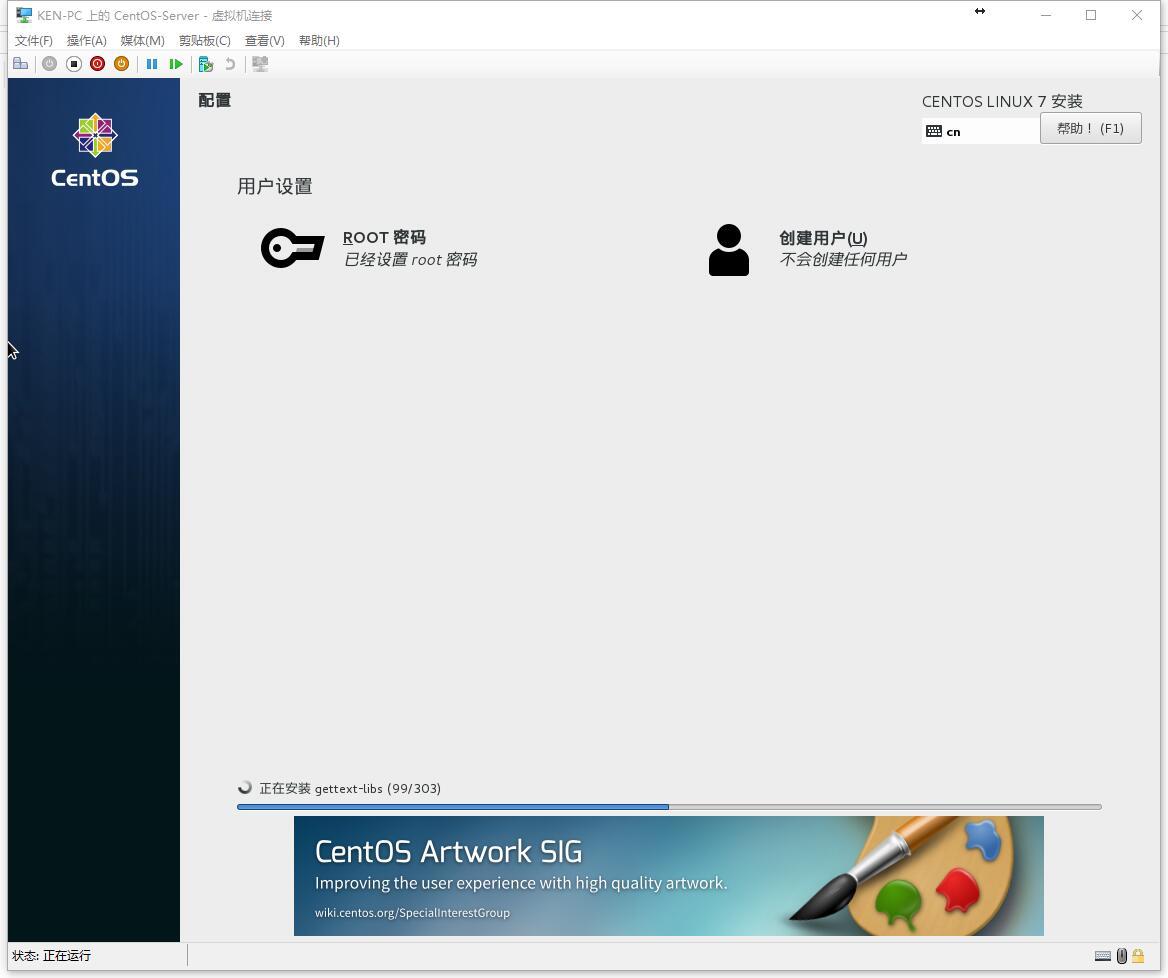Click the grey Start power icon
The image size is (1168, 978).
tap(49, 64)
